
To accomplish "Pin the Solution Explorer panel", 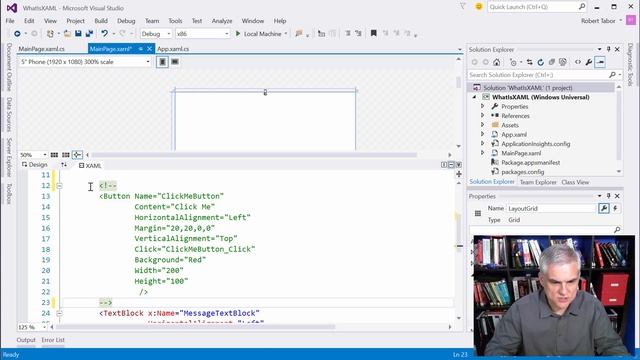I will [x=608, y=49].
